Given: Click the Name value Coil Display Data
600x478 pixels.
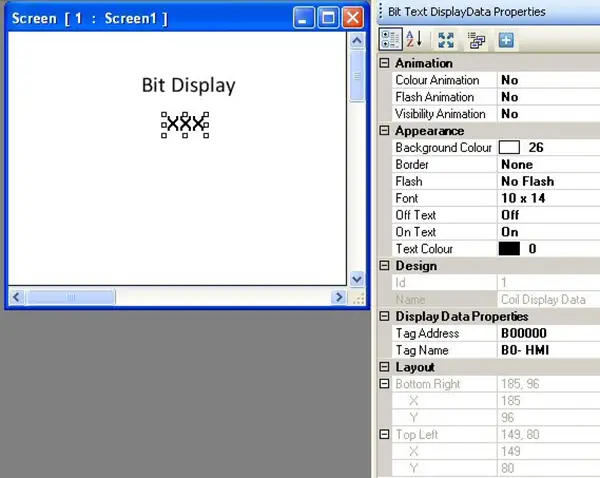Looking at the screenshot, I should pos(543,299).
